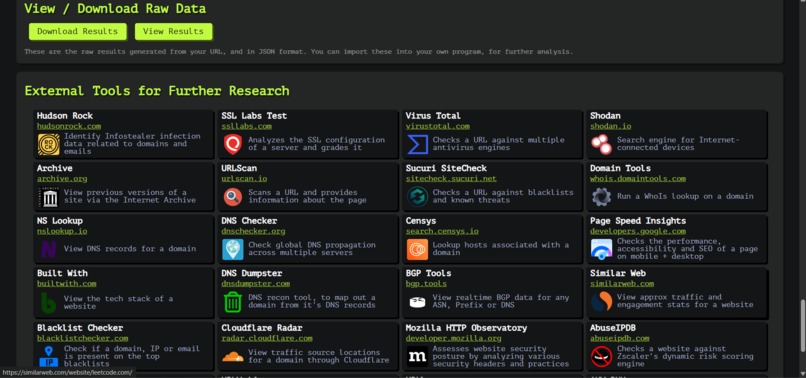806x378 pixels.
Task: Follow the dnschecker.org link
Action: pos(253,231)
